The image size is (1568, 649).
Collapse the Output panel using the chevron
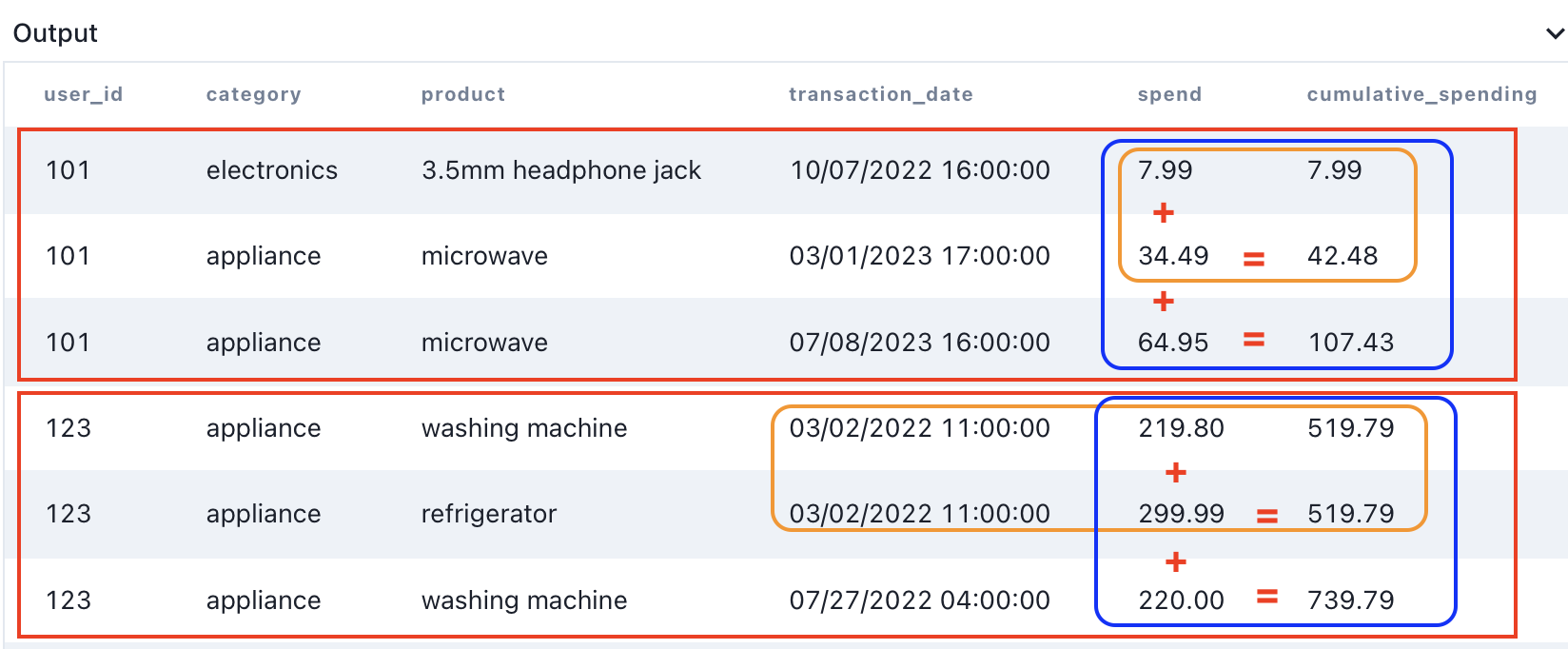click(x=1554, y=33)
